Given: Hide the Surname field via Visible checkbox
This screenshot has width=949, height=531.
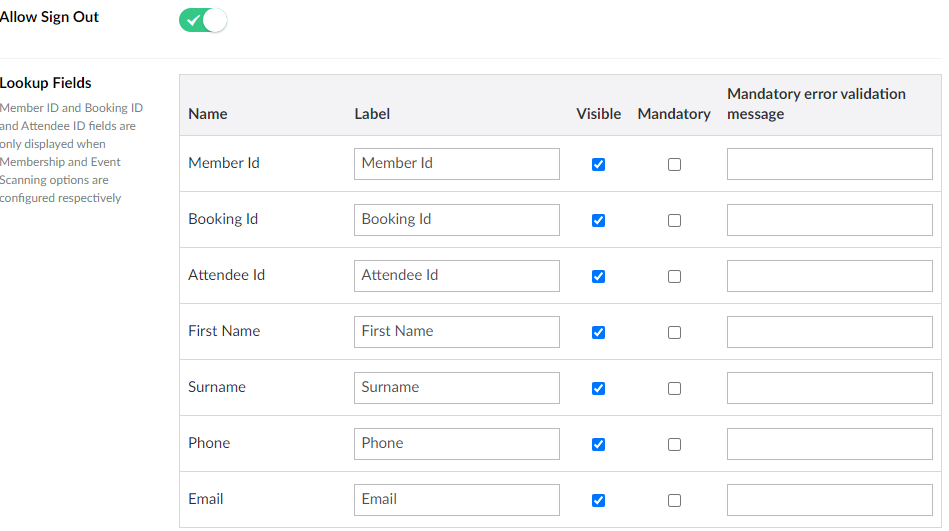Looking at the screenshot, I should click(x=598, y=388).
